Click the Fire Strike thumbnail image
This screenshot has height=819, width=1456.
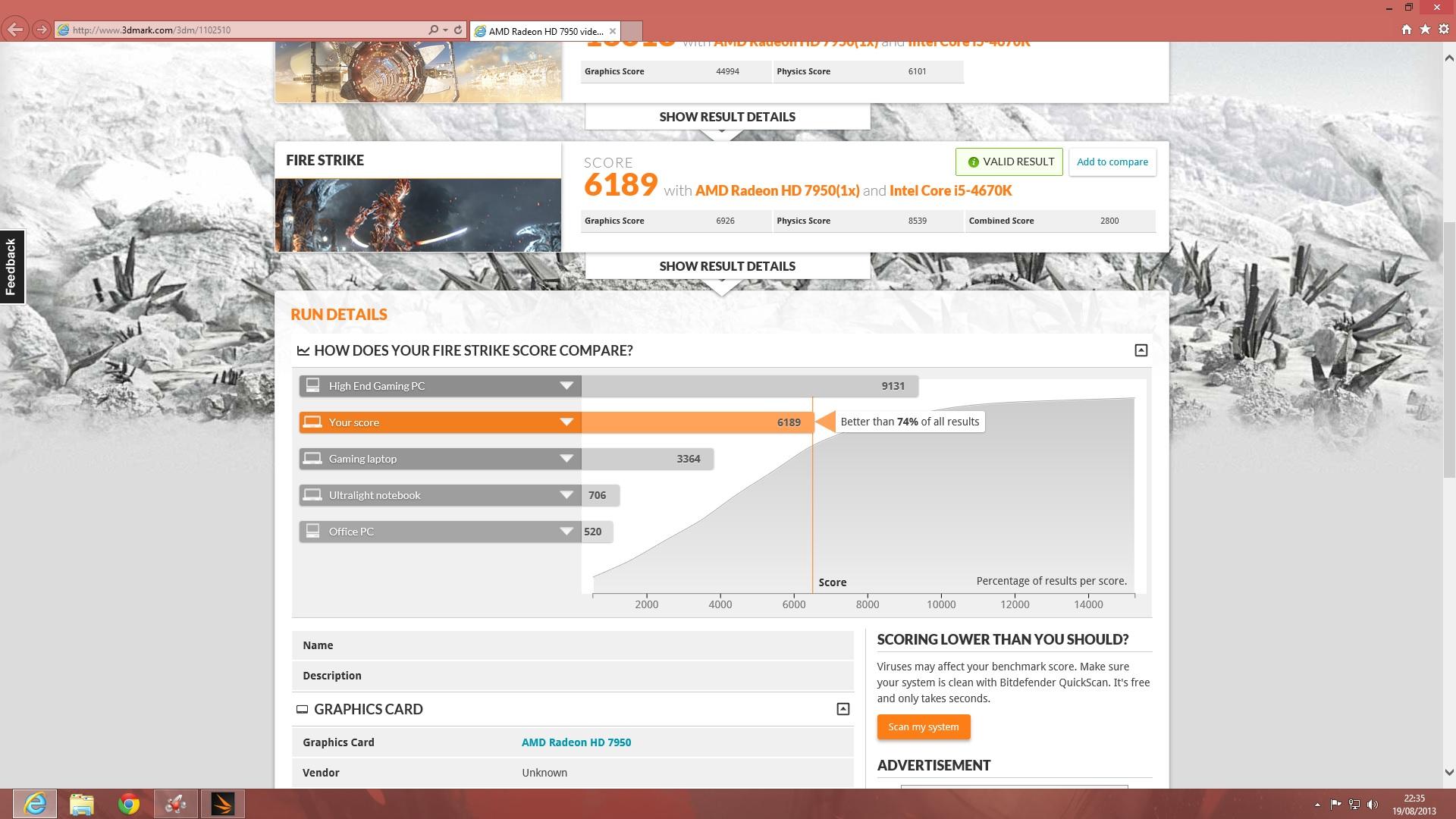click(x=418, y=215)
